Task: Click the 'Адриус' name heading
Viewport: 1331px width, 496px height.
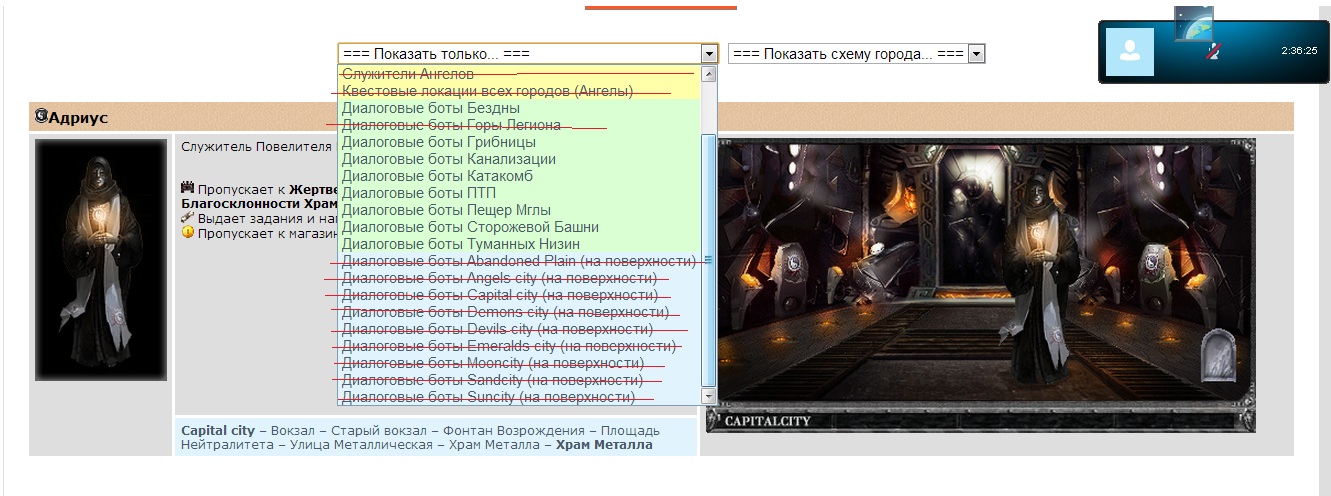Action: click(78, 118)
